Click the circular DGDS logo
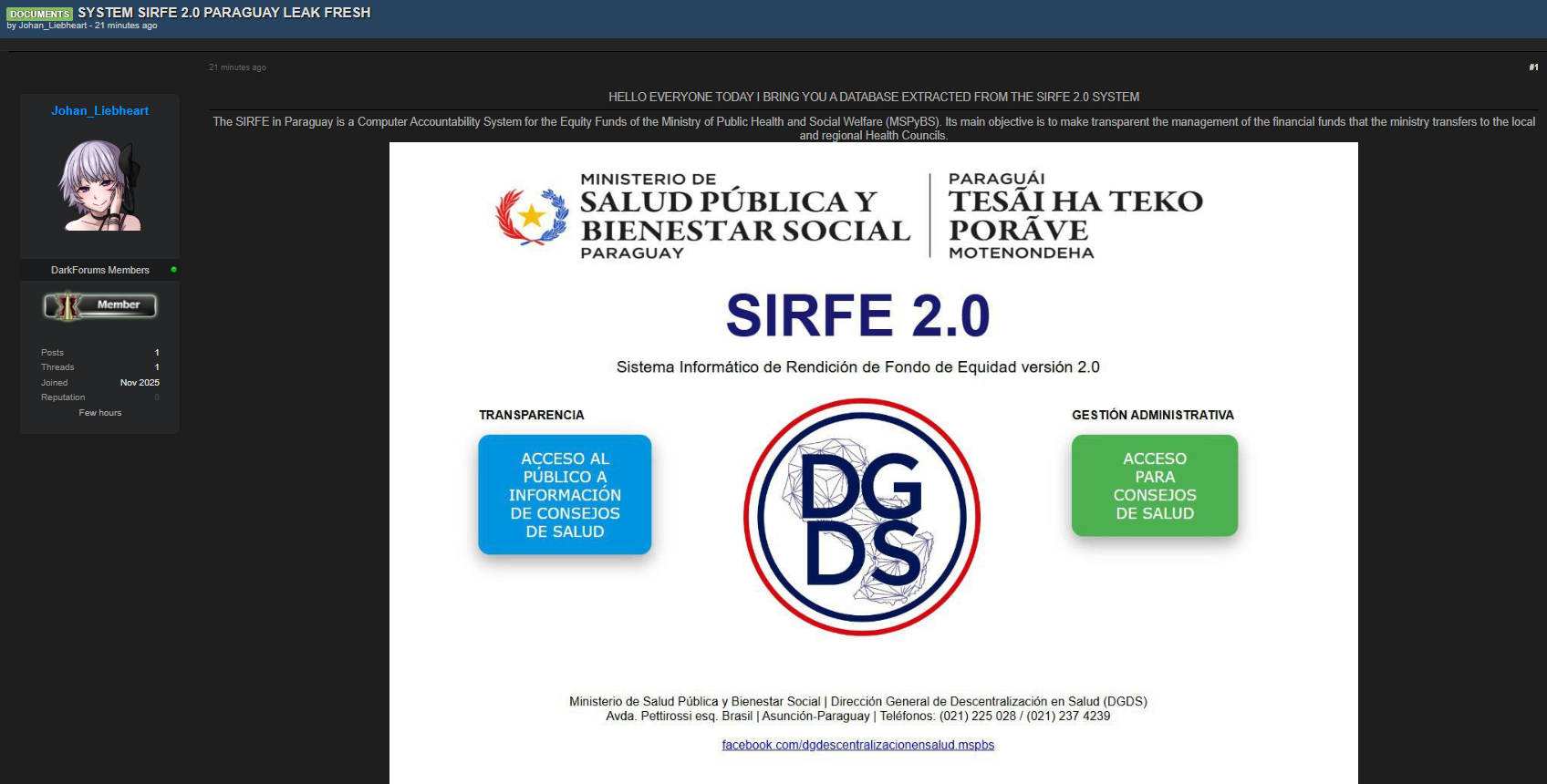This screenshot has width=1547, height=784. (862, 517)
